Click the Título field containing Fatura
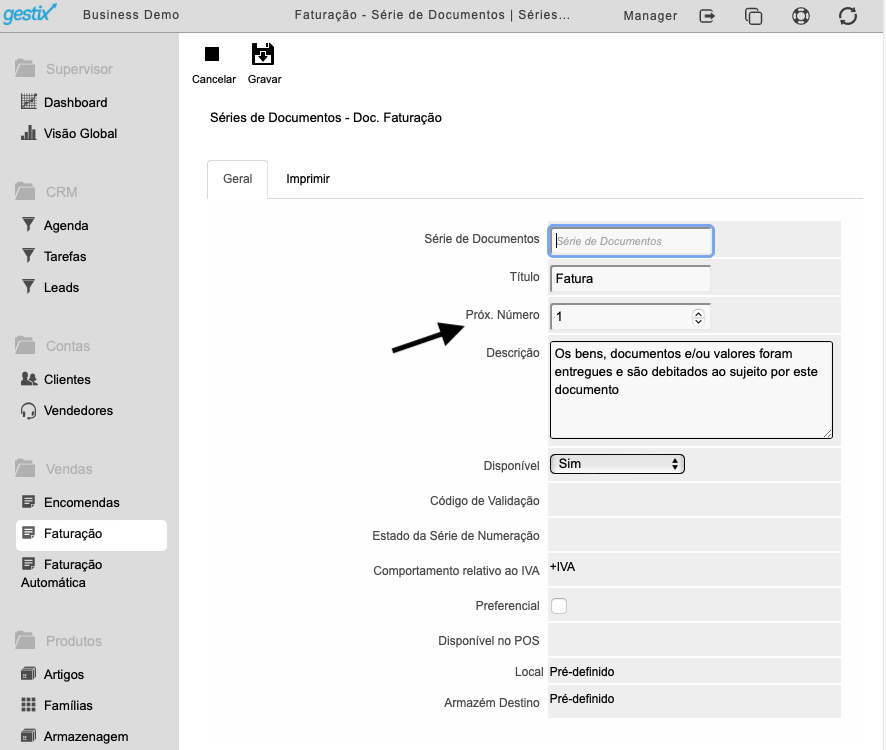The image size is (886, 750). click(x=630, y=279)
